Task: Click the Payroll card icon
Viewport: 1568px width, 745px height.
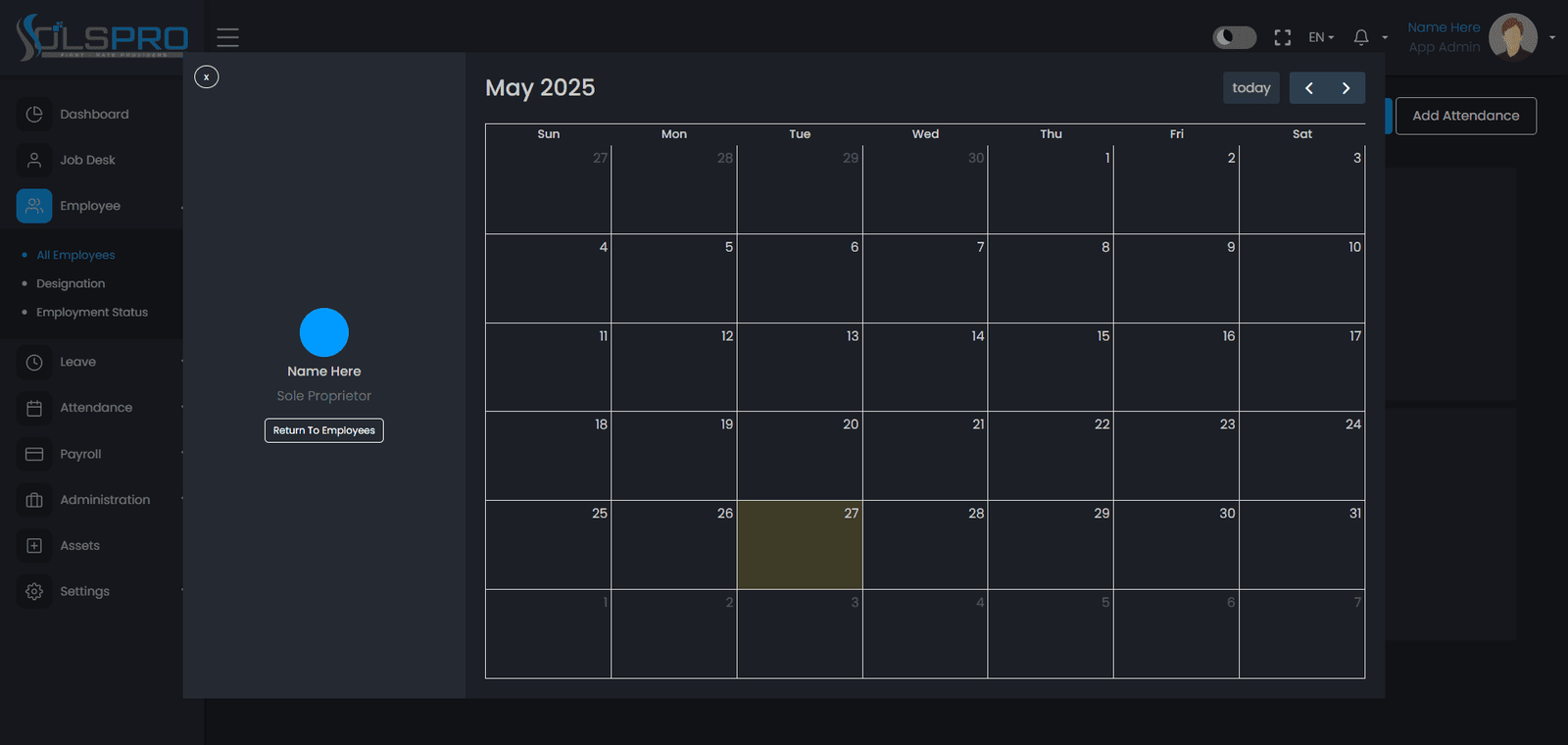Action: coord(34,454)
